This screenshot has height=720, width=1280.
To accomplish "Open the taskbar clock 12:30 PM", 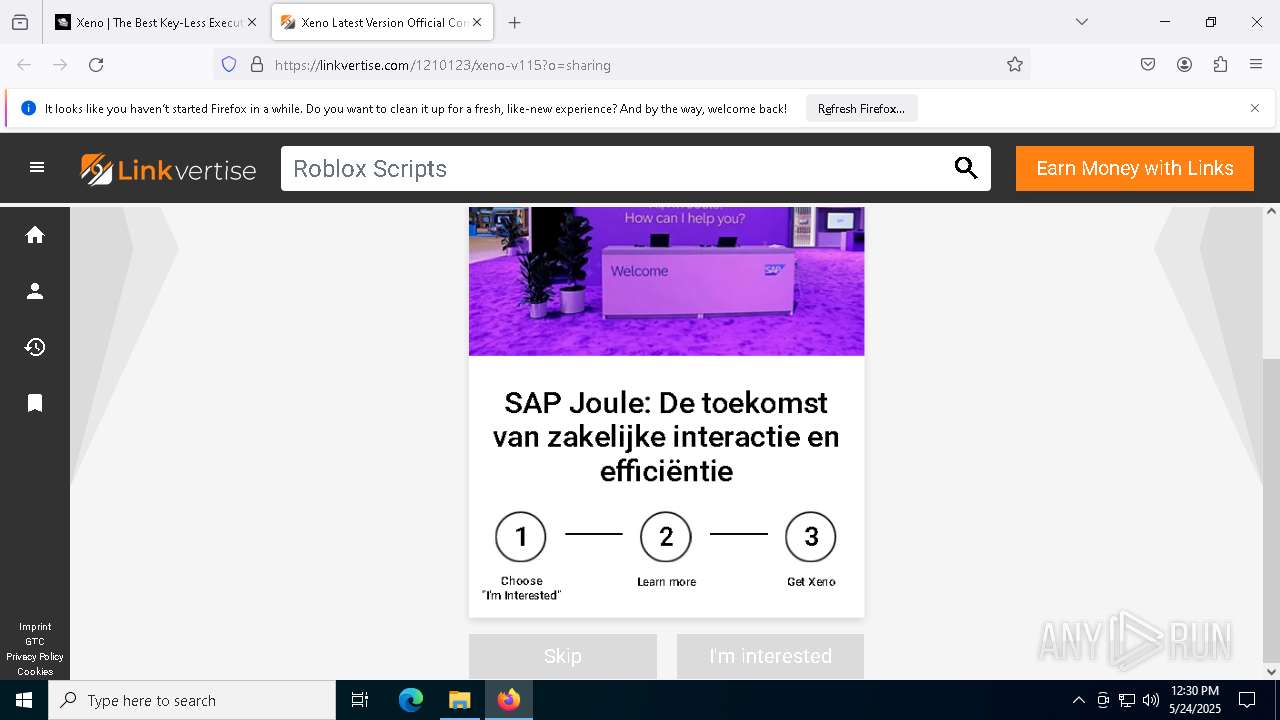I will coord(1195,700).
